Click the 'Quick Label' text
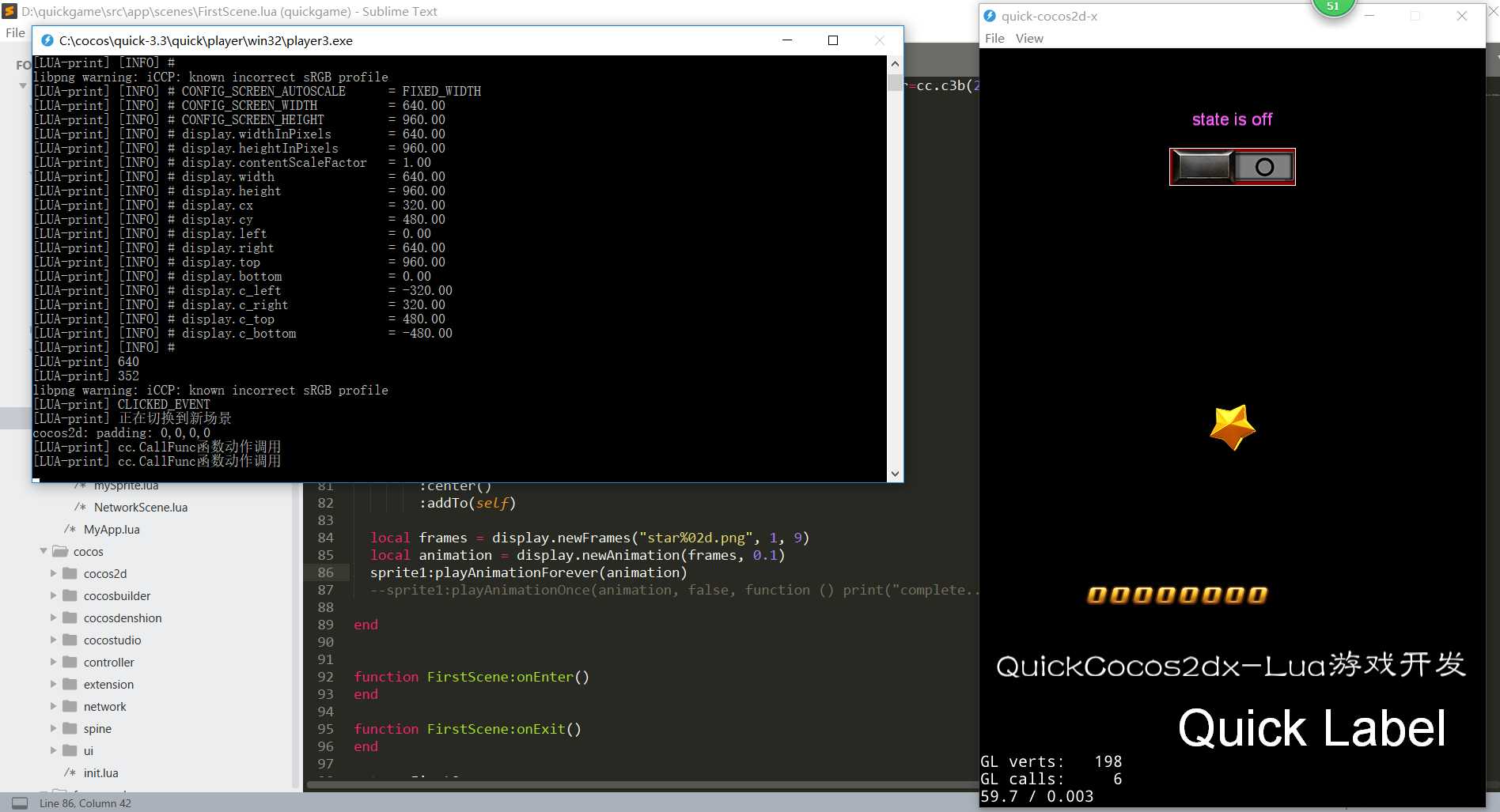Viewport: 1500px width, 812px height. 1312,728
